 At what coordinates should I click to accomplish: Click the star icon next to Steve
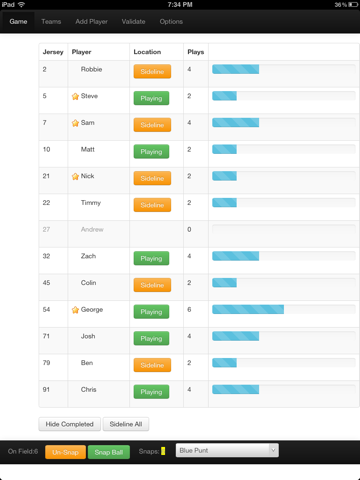pyautogui.click(x=75, y=97)
